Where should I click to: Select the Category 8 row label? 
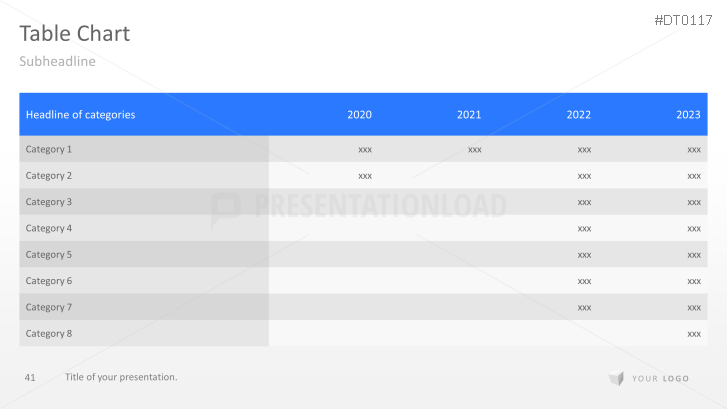49,333
